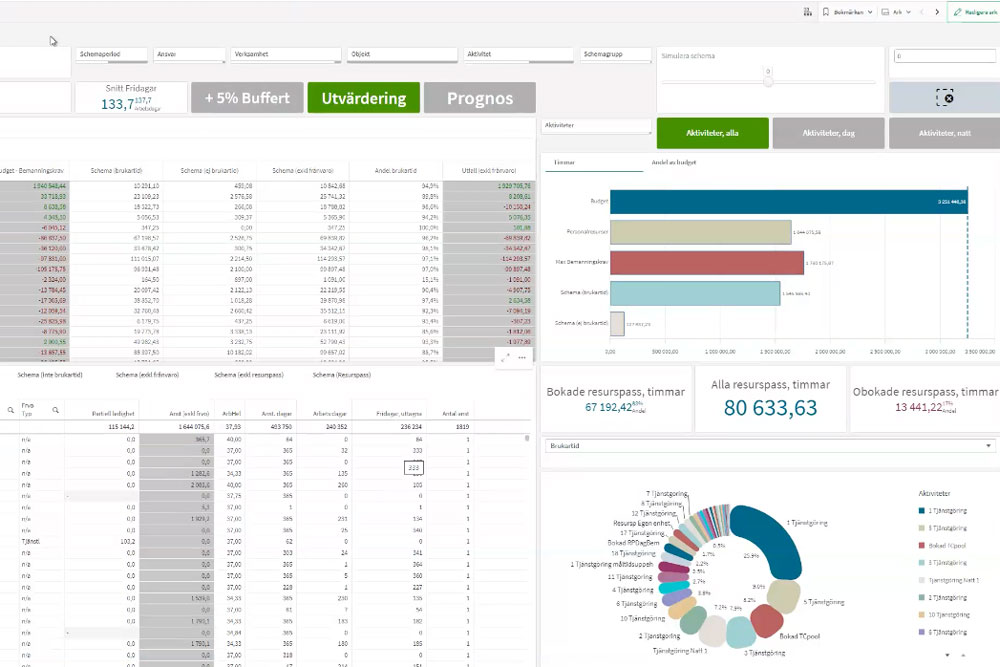Screen dimensions: 1000x667
Task: Click the search icon after Frvo Typ column
Action: tap(55, 409)
